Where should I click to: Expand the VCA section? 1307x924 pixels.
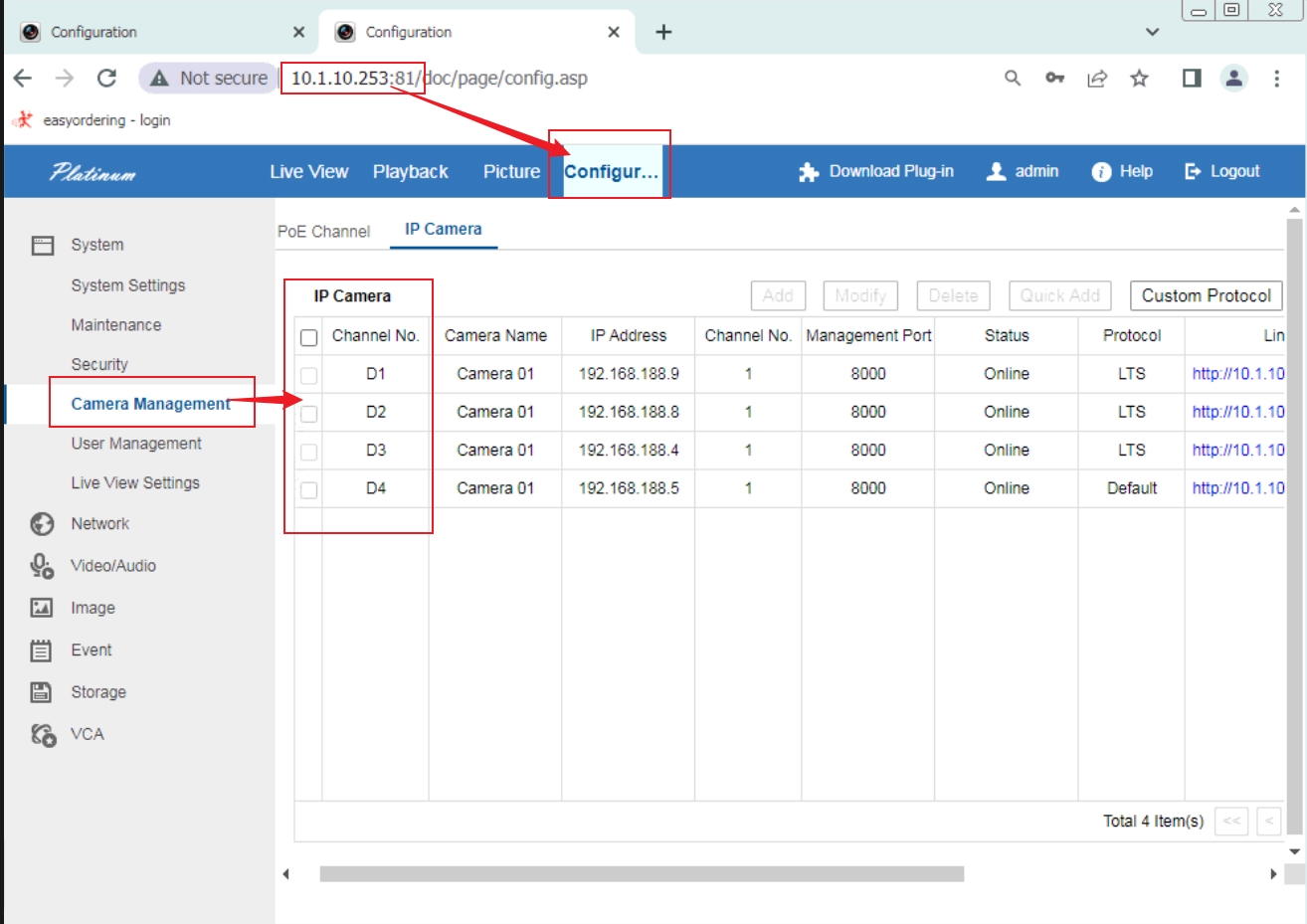point(87,734)
